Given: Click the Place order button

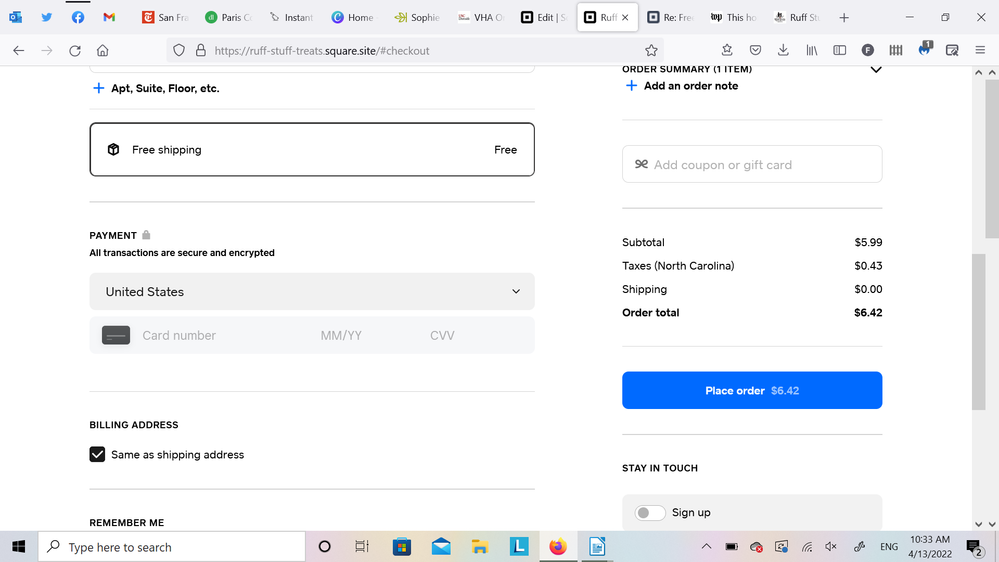Looking at the screenshot, I should click(x=752, y=391).
